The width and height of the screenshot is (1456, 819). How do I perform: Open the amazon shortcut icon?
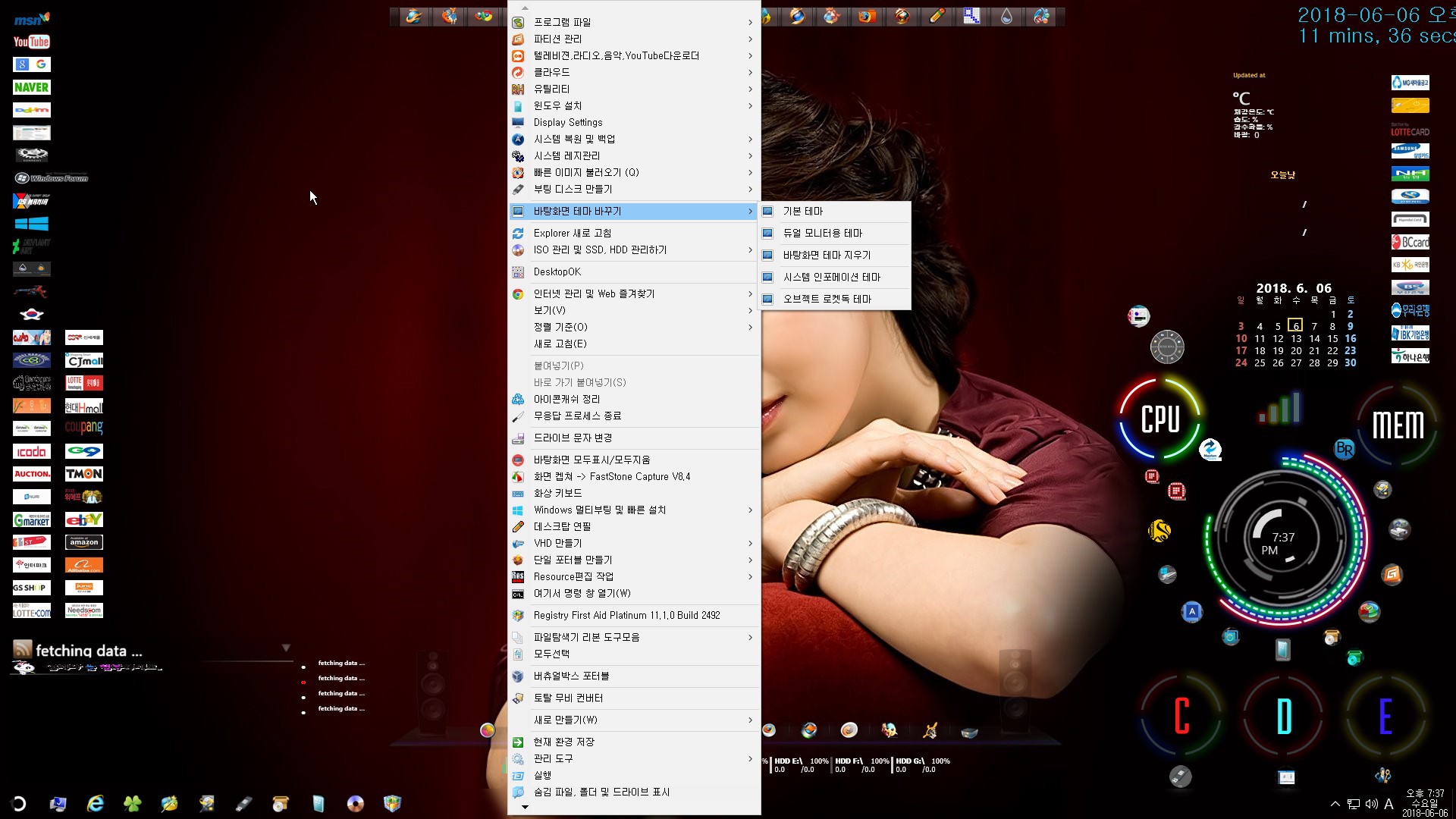click(x=84, y=542)
